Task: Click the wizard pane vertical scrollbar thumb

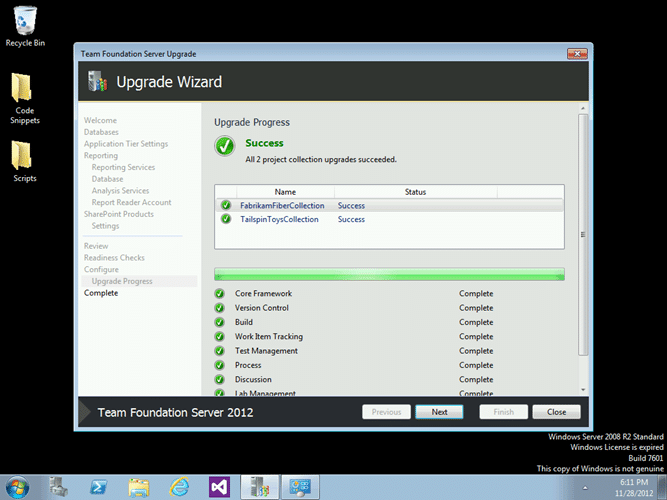Action: pos(583,234)
